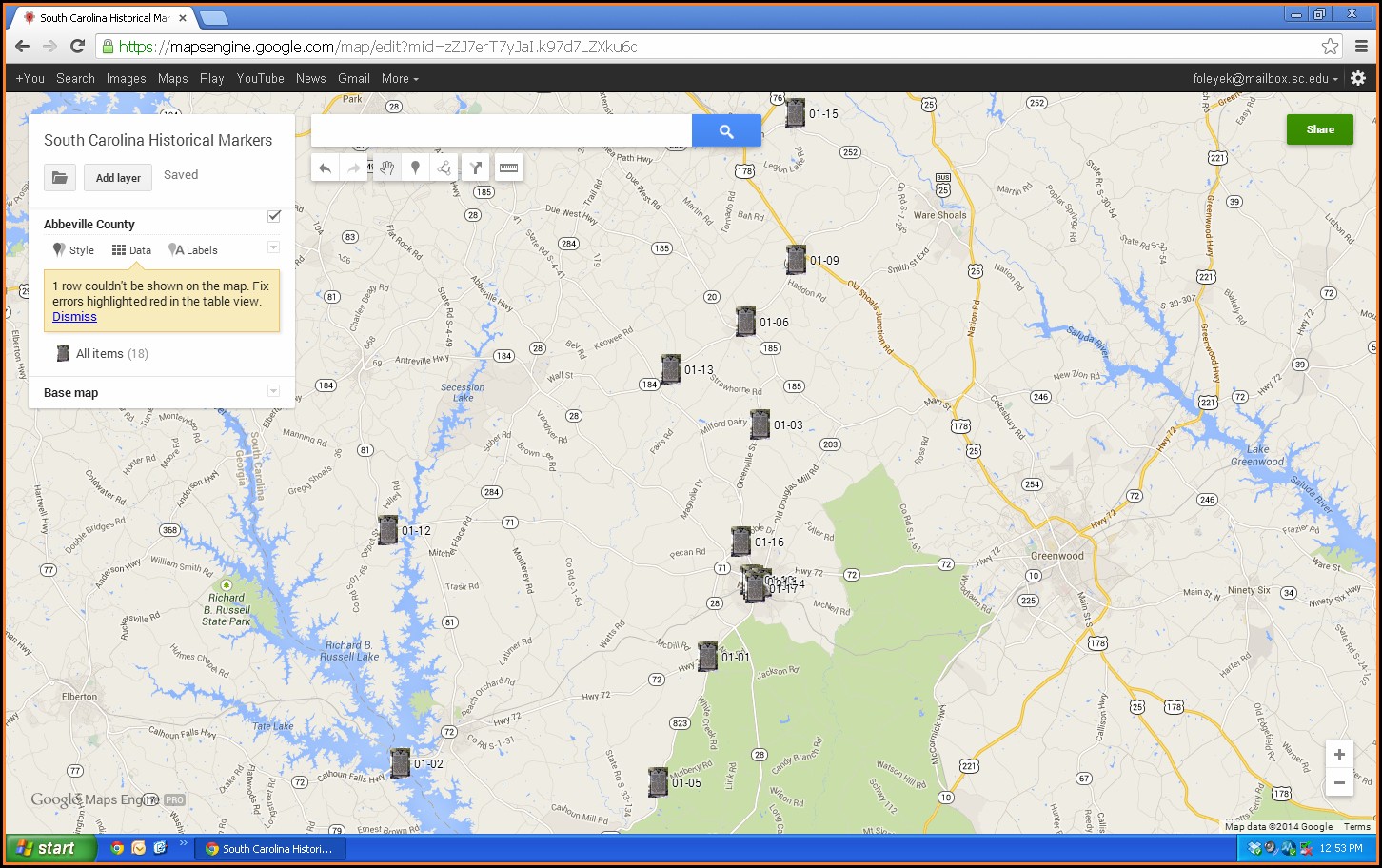Open the Style options for layer

[73, 250]
